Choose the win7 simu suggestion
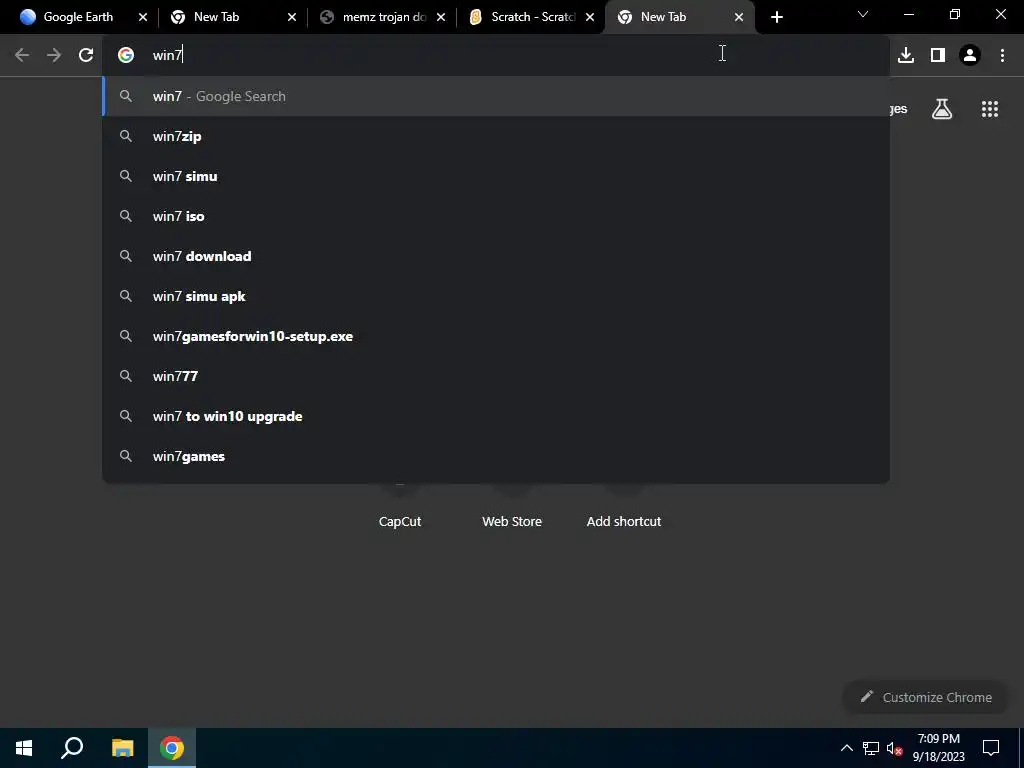Screen dimensions: 1024x768 tap(496, 176)
